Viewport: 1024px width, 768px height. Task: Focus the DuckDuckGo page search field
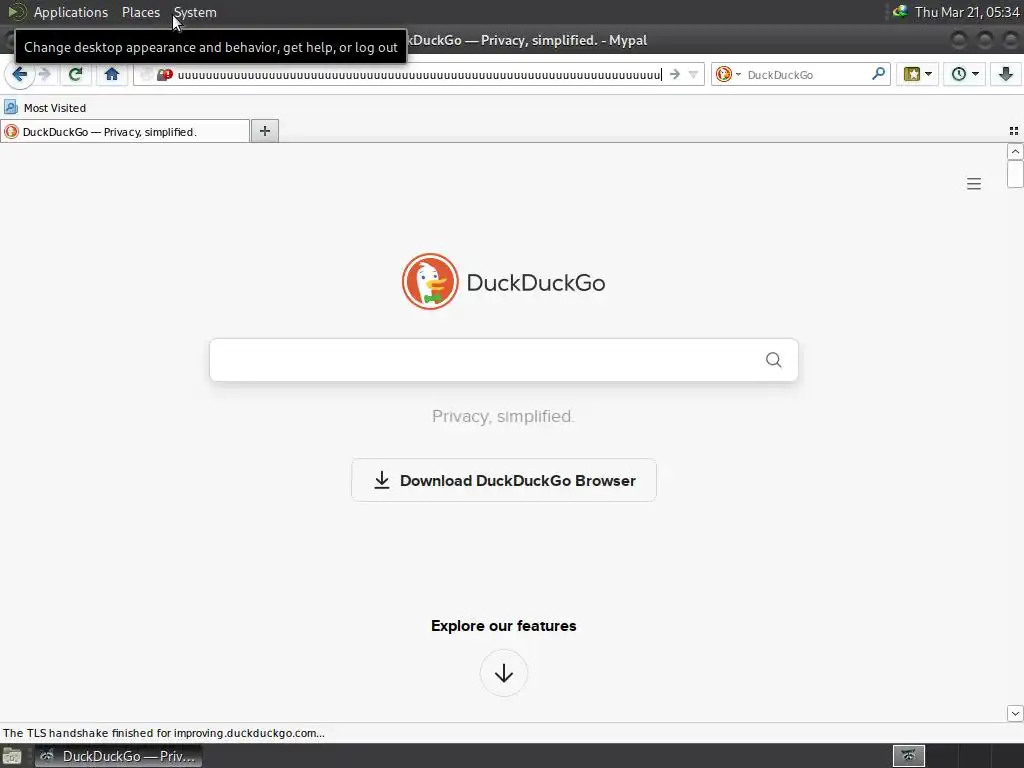(x=504, y=360)
